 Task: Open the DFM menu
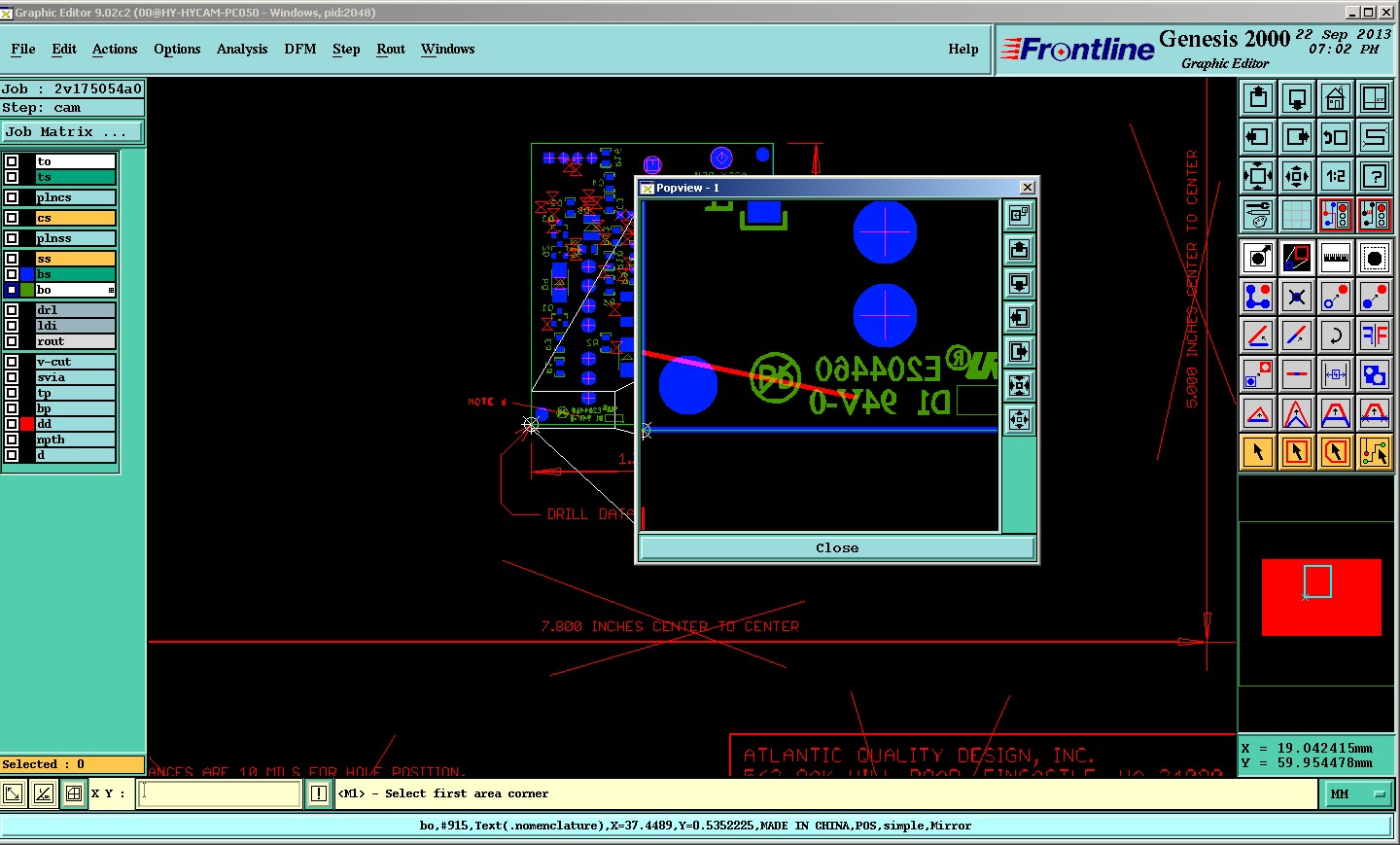pyautogui.click(x=300, y=49)
